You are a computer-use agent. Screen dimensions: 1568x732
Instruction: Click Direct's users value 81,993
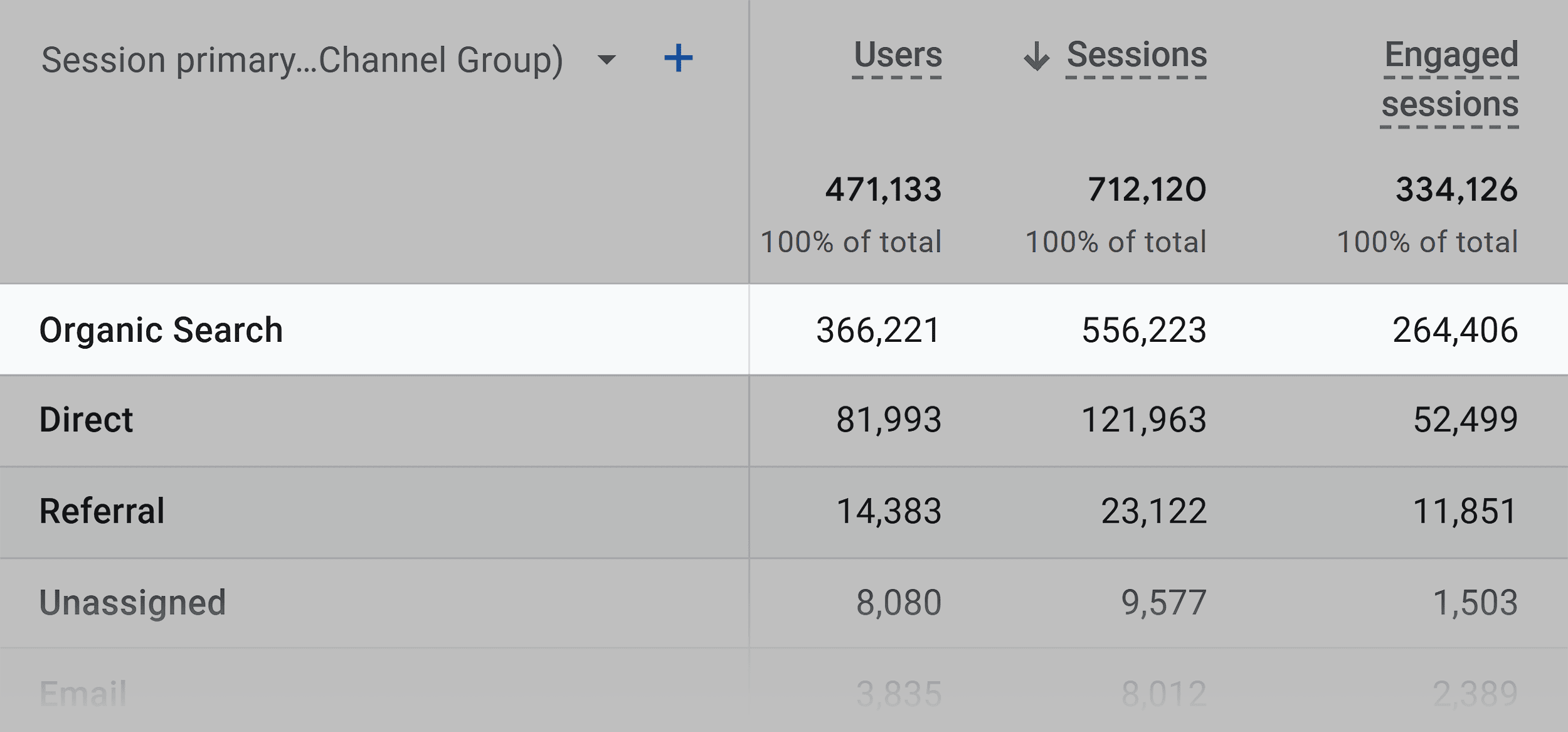888,420
